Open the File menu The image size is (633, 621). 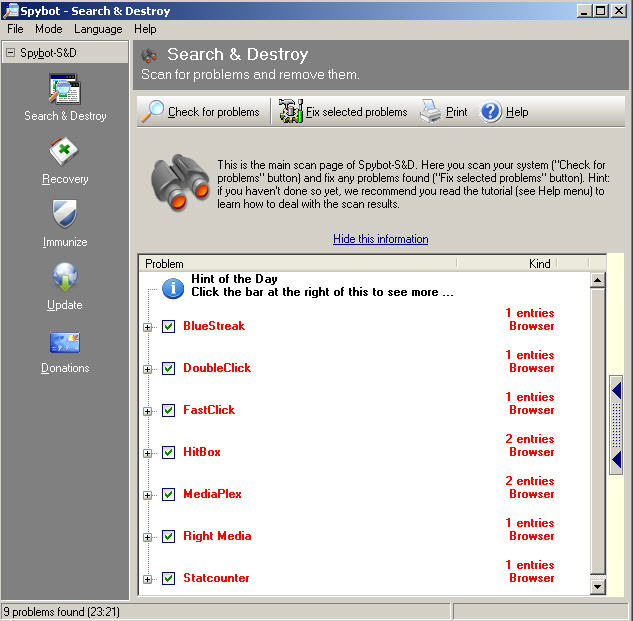15,29
